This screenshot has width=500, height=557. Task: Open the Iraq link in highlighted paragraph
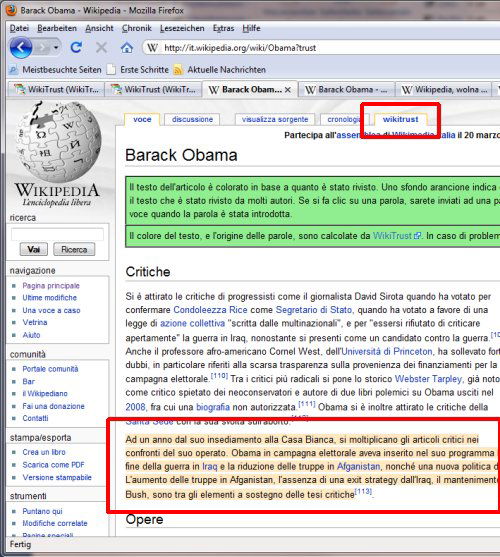click(210, 466)
